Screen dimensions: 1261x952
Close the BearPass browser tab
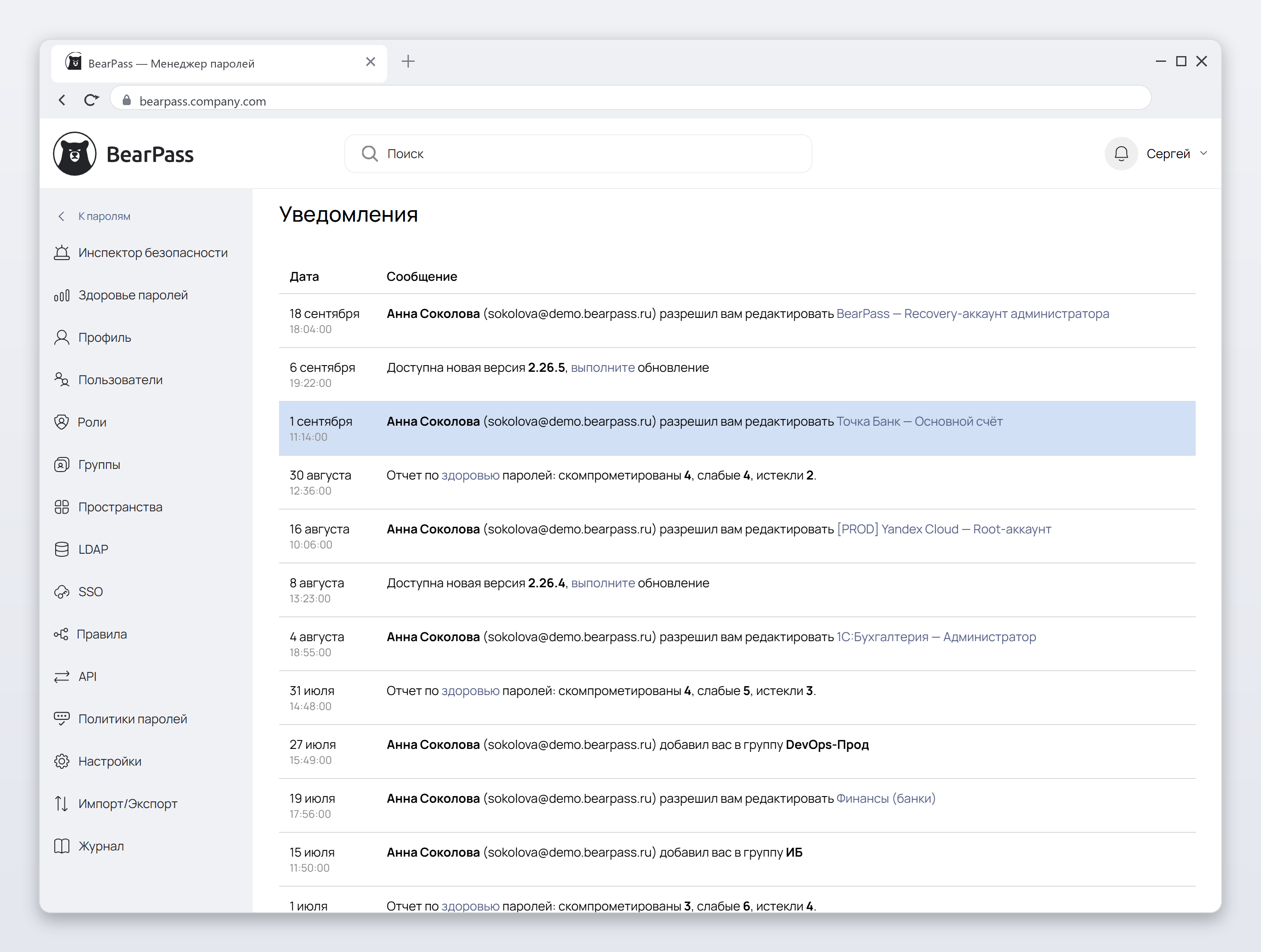click(370, 61)
